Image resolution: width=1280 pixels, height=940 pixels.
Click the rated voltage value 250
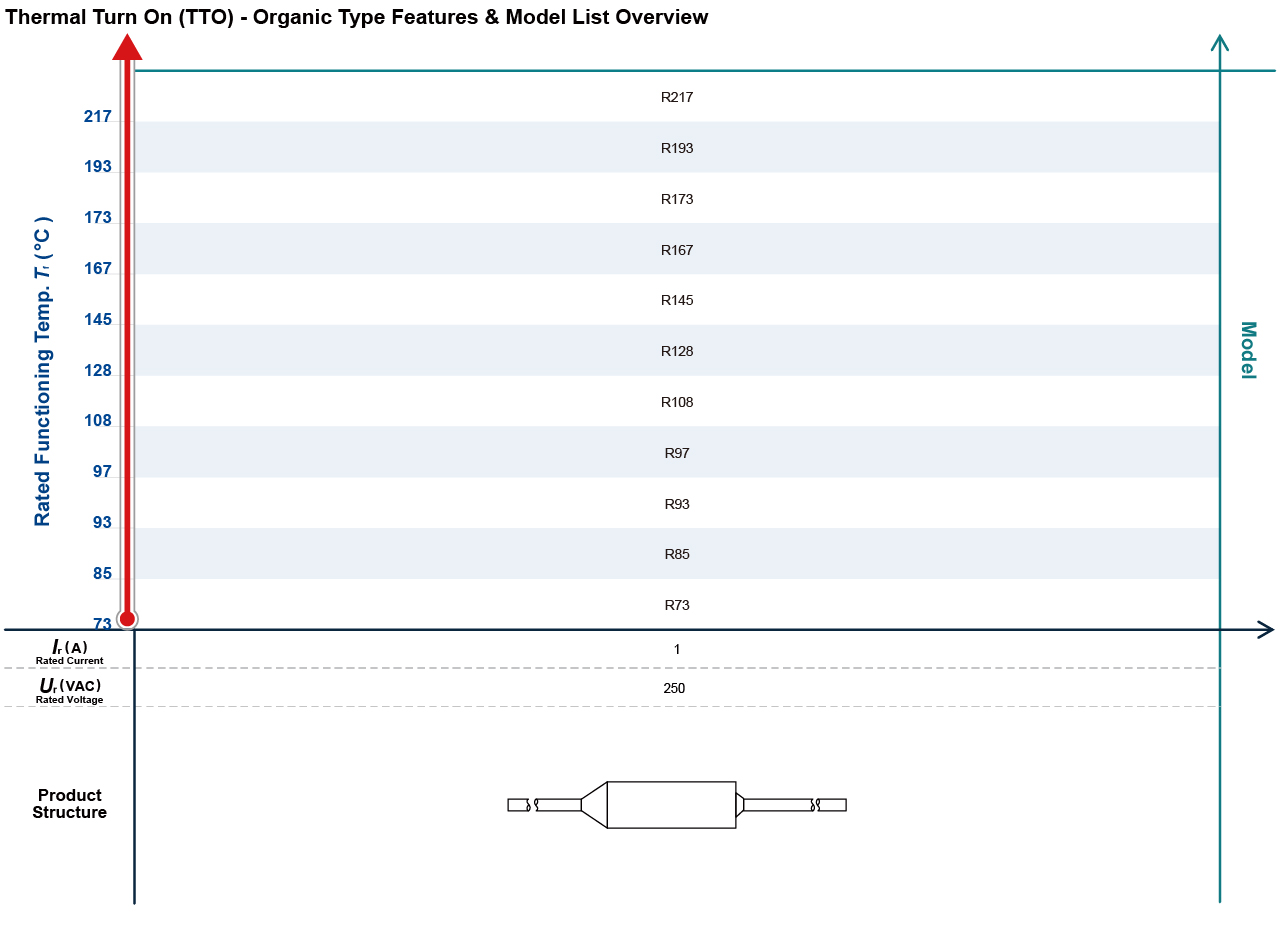click(x=674, y=688)
